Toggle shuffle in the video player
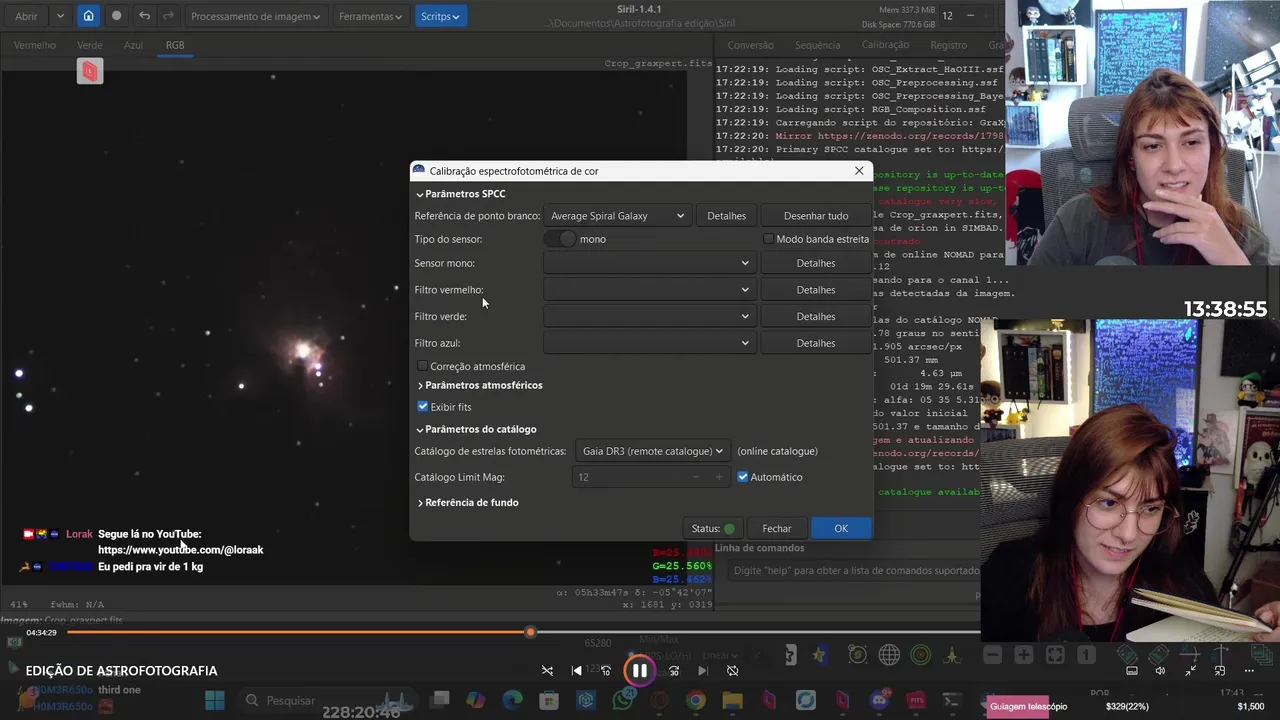 [547, 671]
